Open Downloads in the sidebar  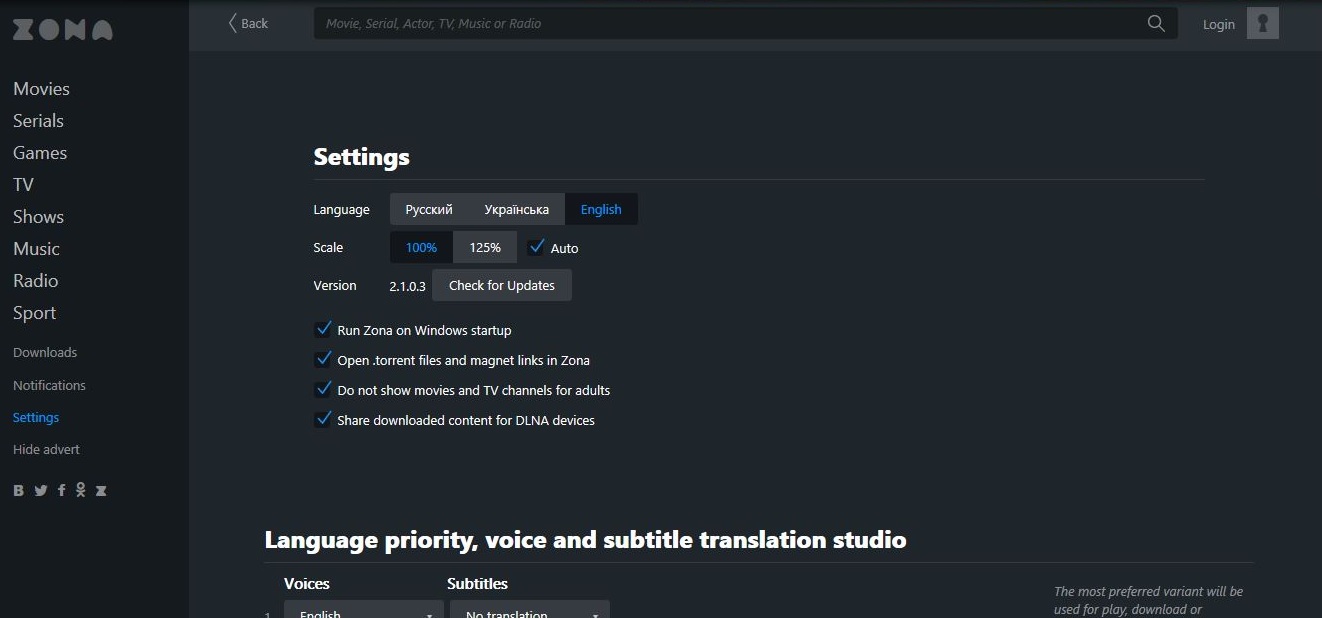point(45,353)
